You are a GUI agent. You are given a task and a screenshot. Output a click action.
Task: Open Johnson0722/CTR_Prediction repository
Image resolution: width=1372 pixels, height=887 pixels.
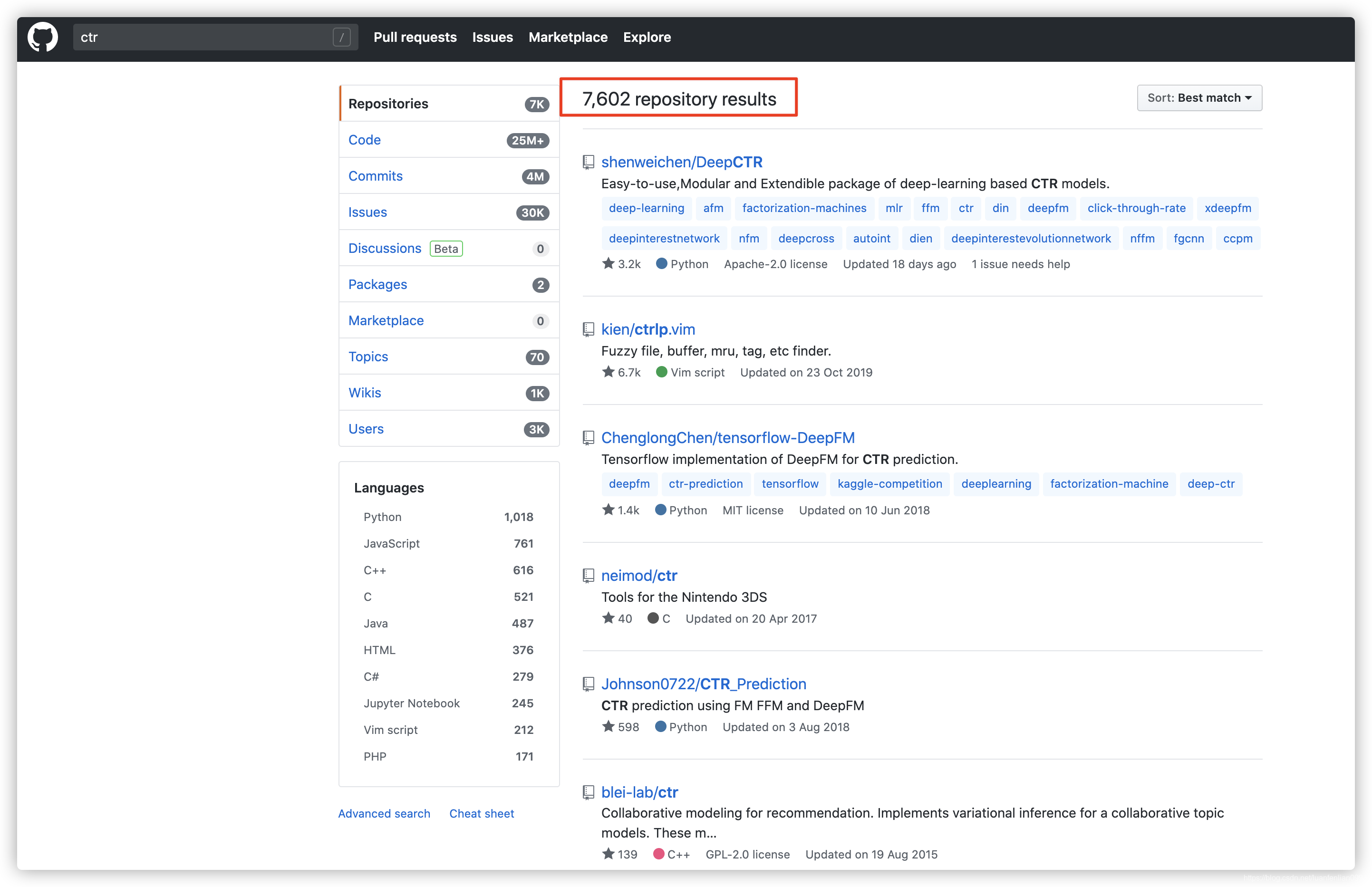pos(704,684)
